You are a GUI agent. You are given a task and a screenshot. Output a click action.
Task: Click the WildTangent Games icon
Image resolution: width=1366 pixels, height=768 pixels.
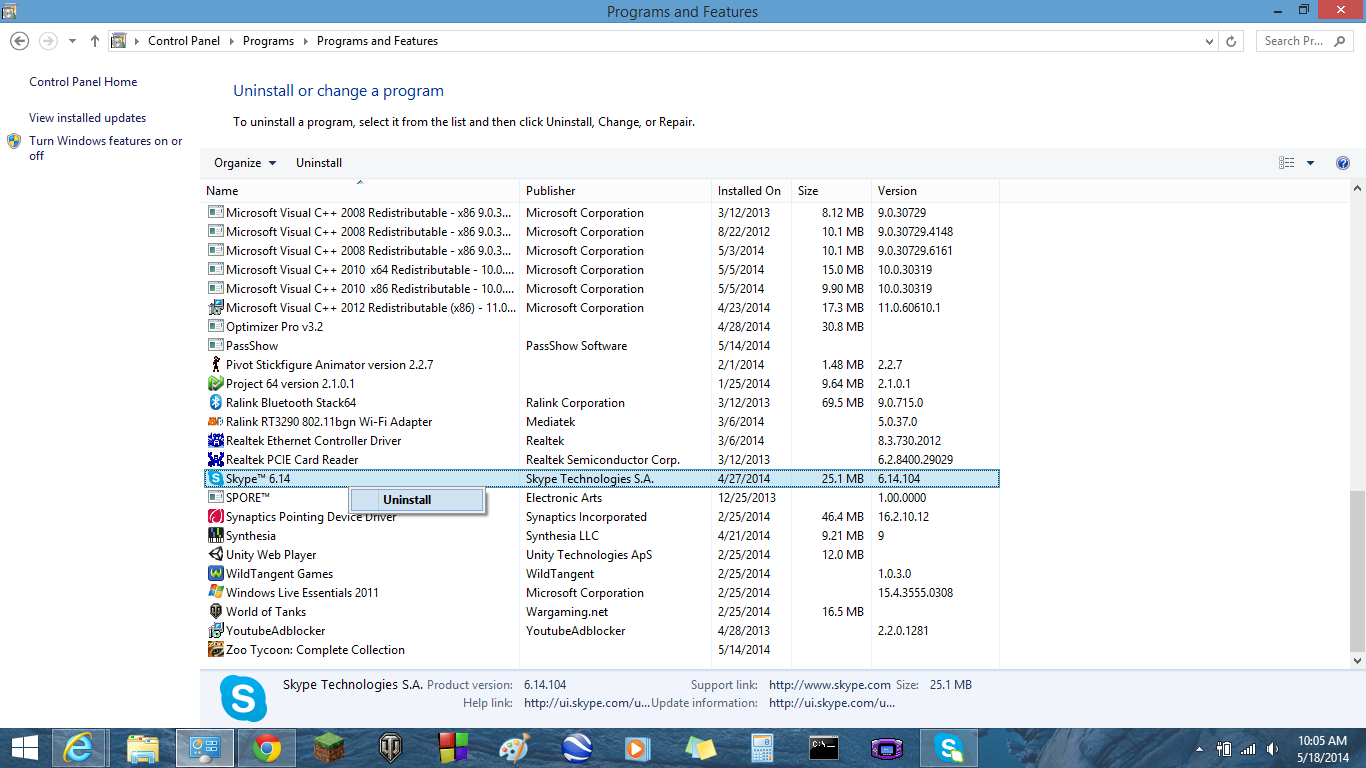216,574
